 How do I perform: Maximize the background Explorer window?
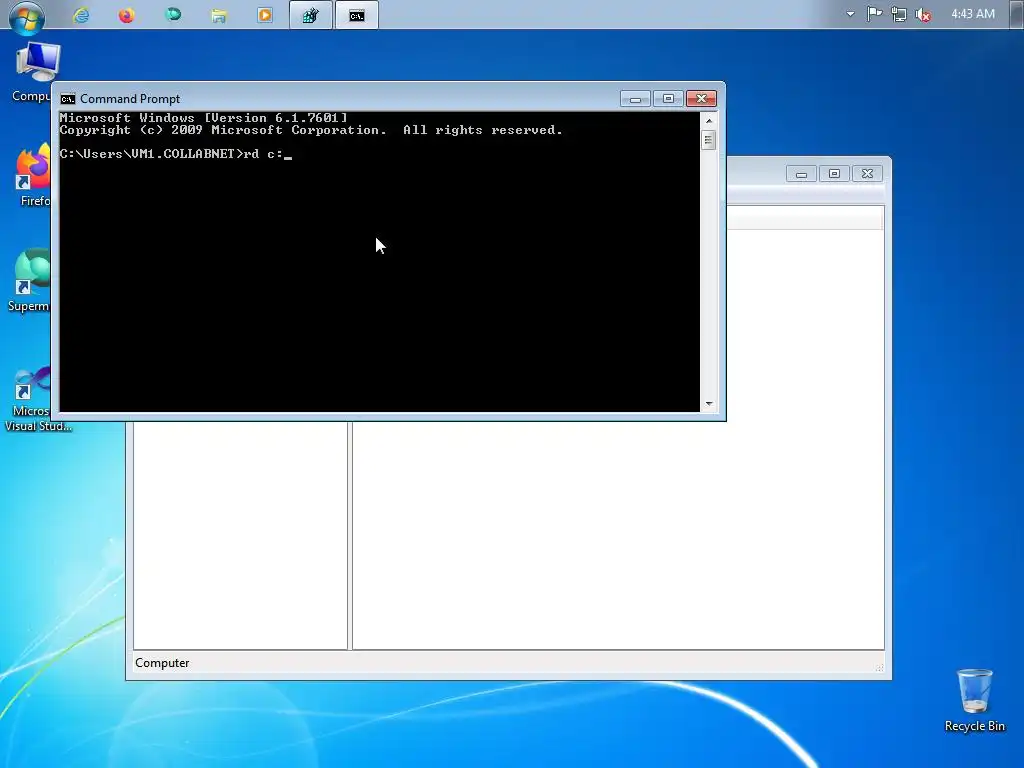(x=834, y=174)
